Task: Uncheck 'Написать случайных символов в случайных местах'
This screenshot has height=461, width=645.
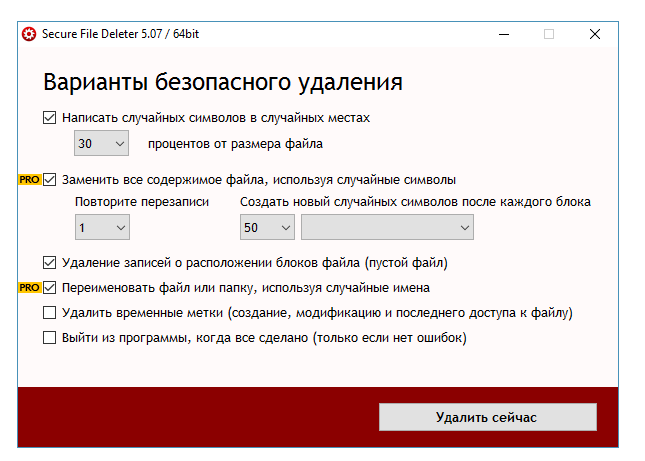Action: tap(49, 118)
